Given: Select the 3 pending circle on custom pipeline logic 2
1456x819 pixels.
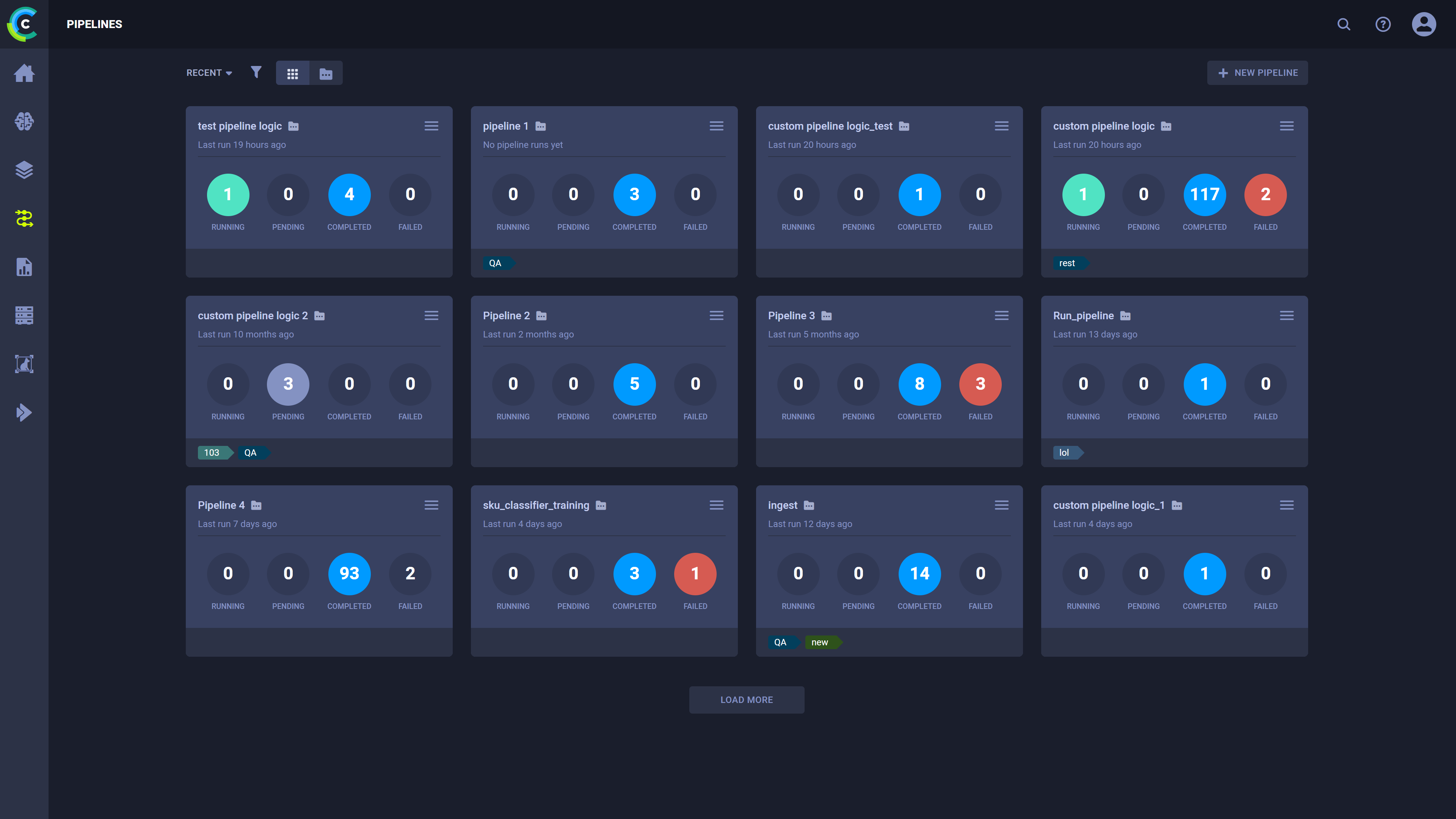Looking at the screenshot, I should coord(288,384).
